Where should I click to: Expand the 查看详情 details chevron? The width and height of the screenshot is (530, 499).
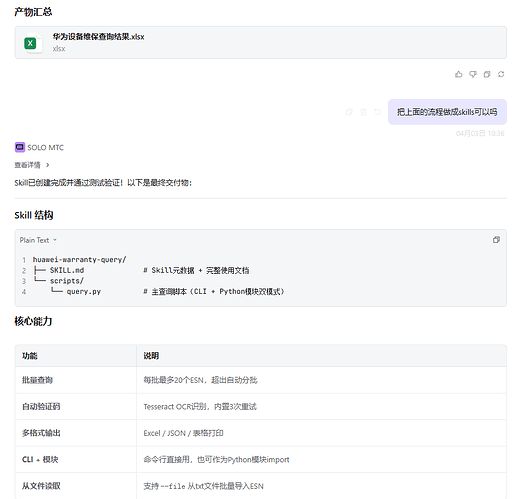(x=48, y=165)
